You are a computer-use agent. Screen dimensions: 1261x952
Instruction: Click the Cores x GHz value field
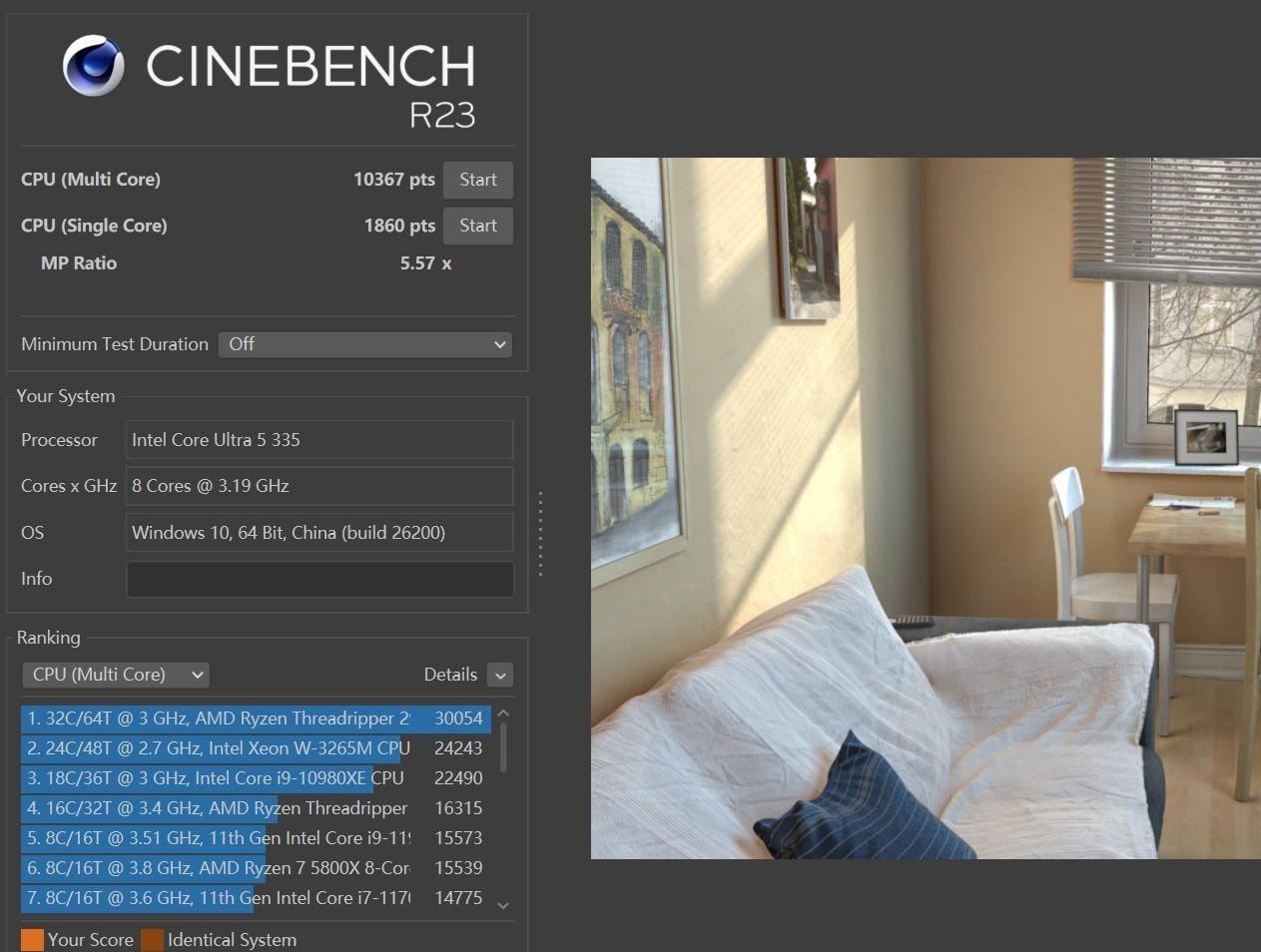click(x=319, y=486)
